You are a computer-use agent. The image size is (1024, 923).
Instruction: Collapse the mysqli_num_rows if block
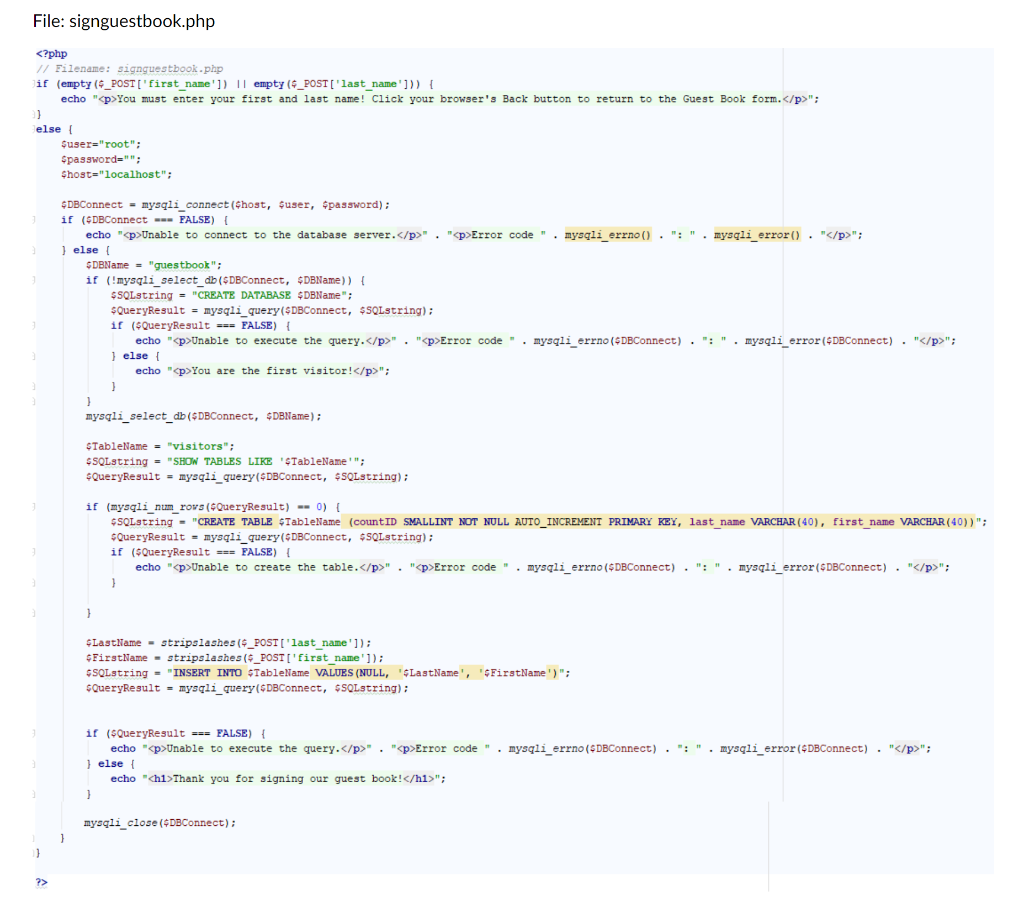(33, 506)
